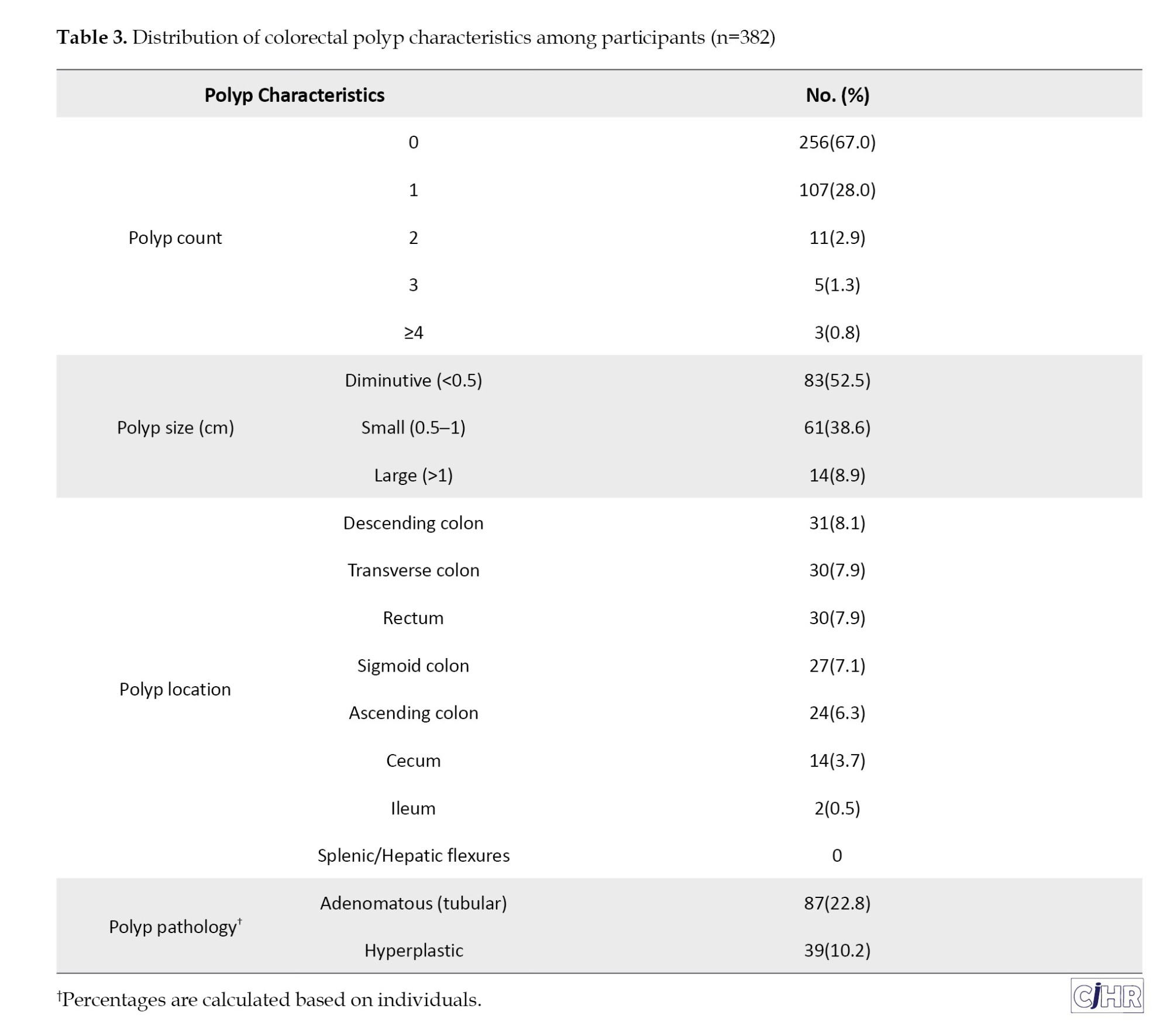
Task: Click the 87(22.8) value
Action: click(837, 903)
